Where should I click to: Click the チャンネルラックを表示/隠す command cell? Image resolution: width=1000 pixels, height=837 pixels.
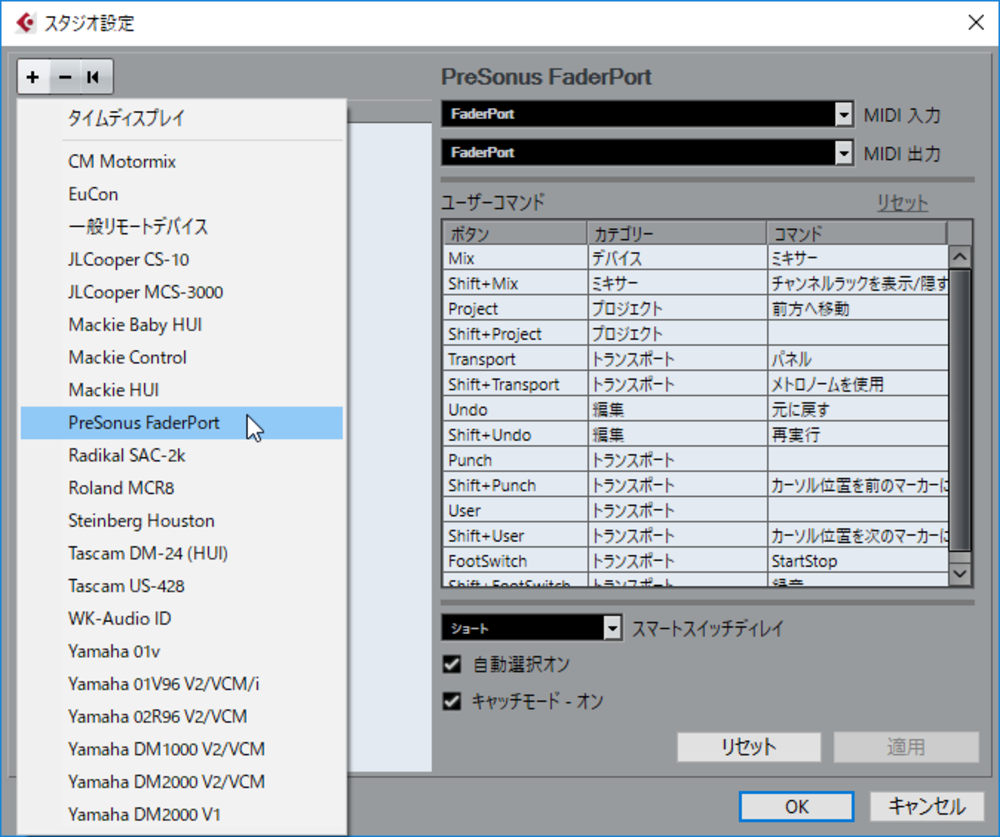858,283
